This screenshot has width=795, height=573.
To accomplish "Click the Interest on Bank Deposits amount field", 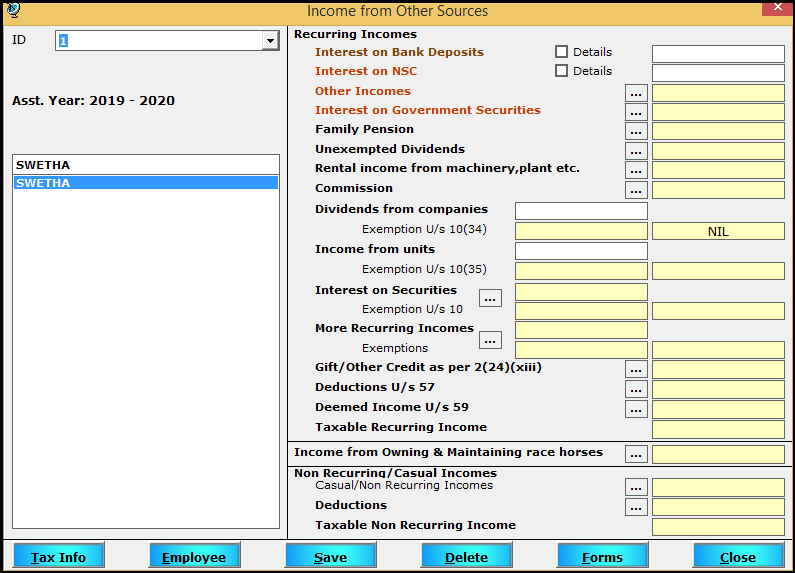I will 718,54.
